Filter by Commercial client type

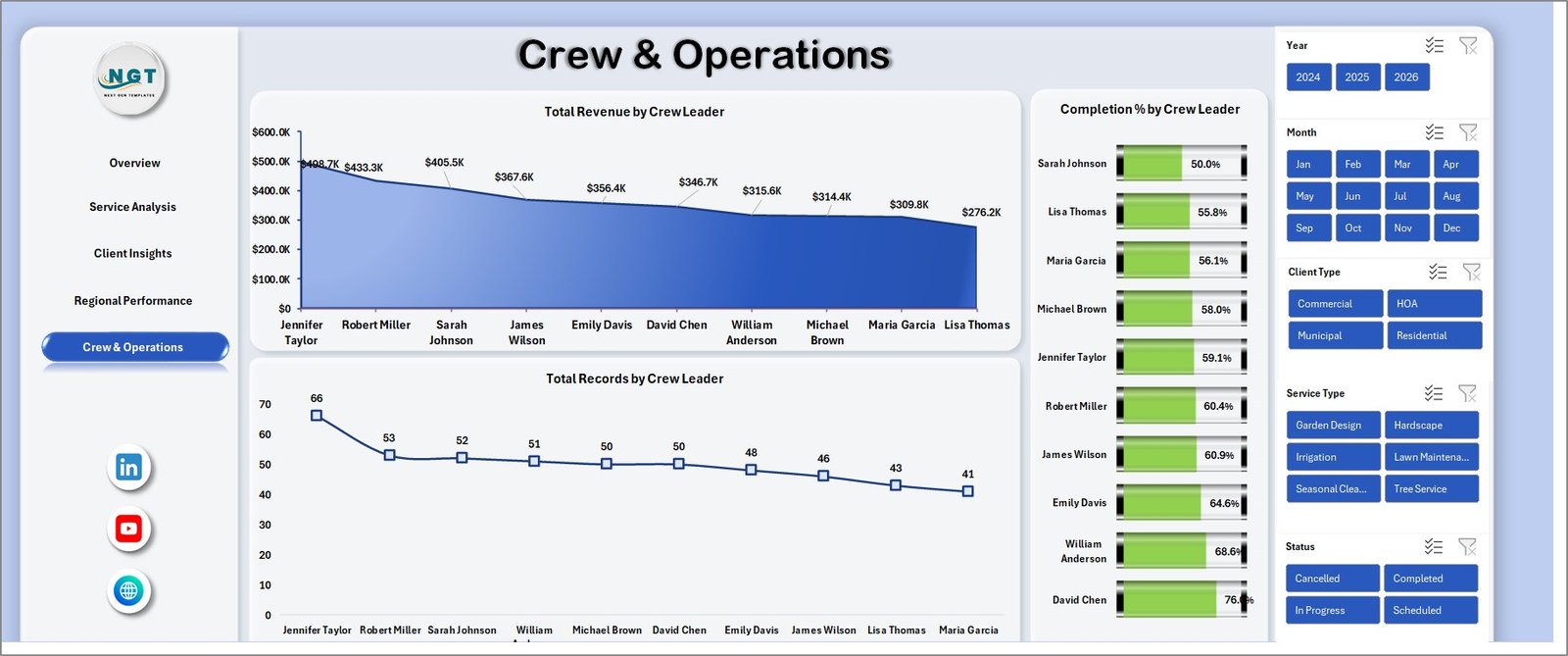1334,304
